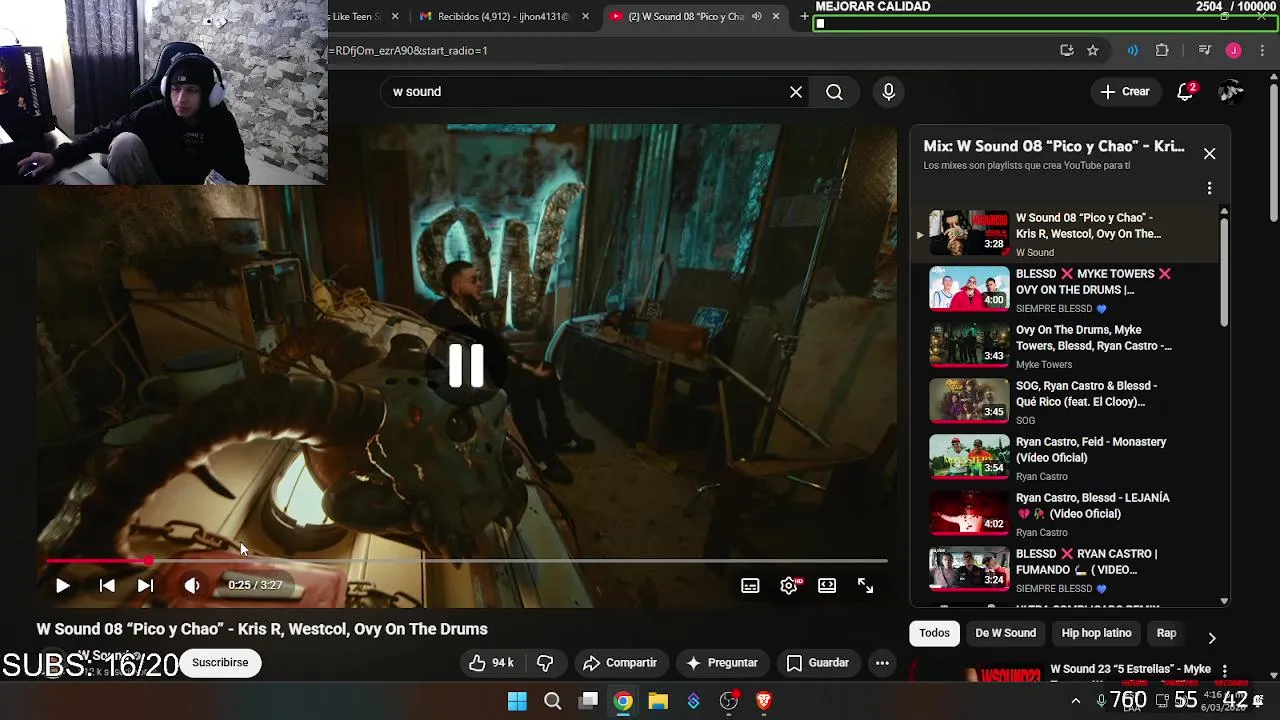Screen dimensions: 1280x720
Task: Click the Compartir share button
Action: click(x=620, y=663)
